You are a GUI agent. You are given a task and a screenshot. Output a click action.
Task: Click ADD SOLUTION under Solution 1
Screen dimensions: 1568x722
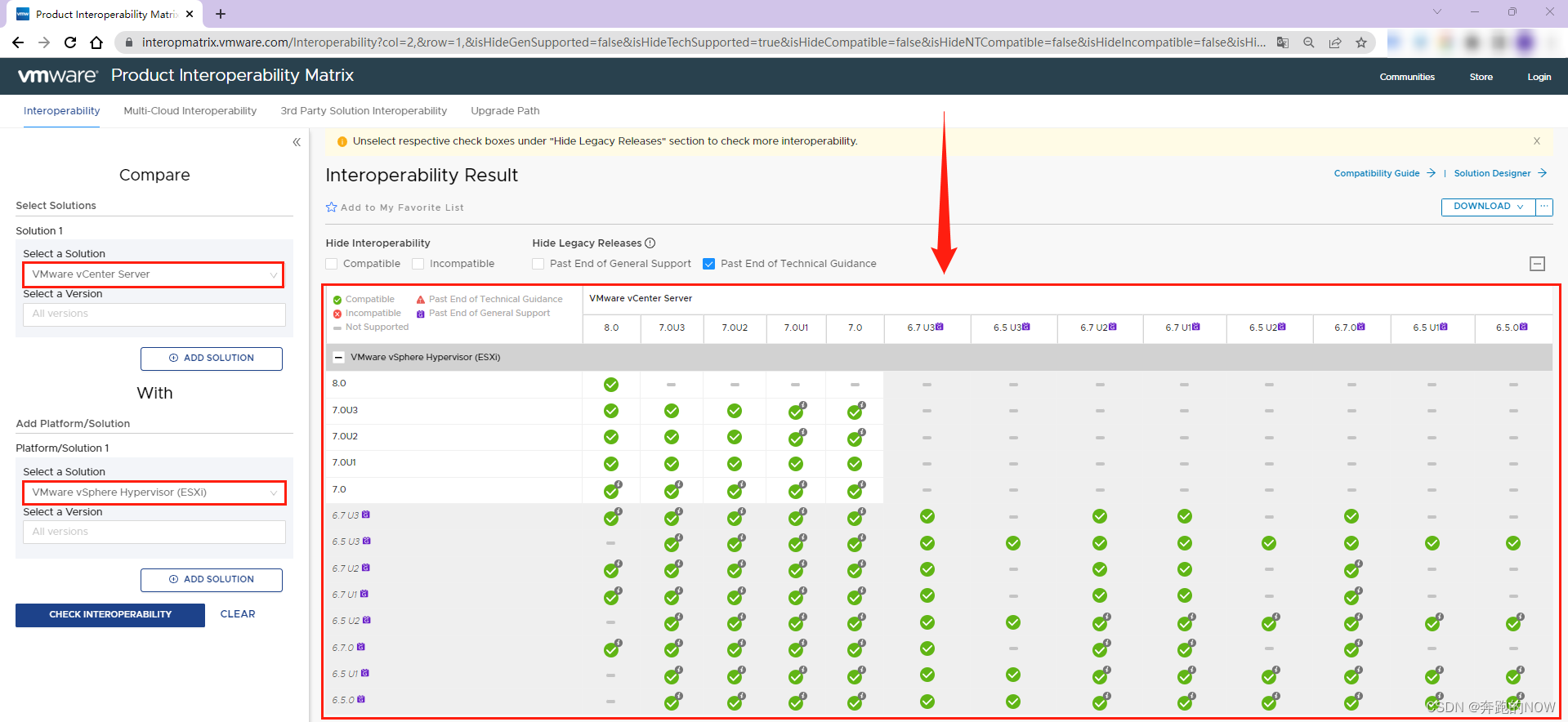212,359
